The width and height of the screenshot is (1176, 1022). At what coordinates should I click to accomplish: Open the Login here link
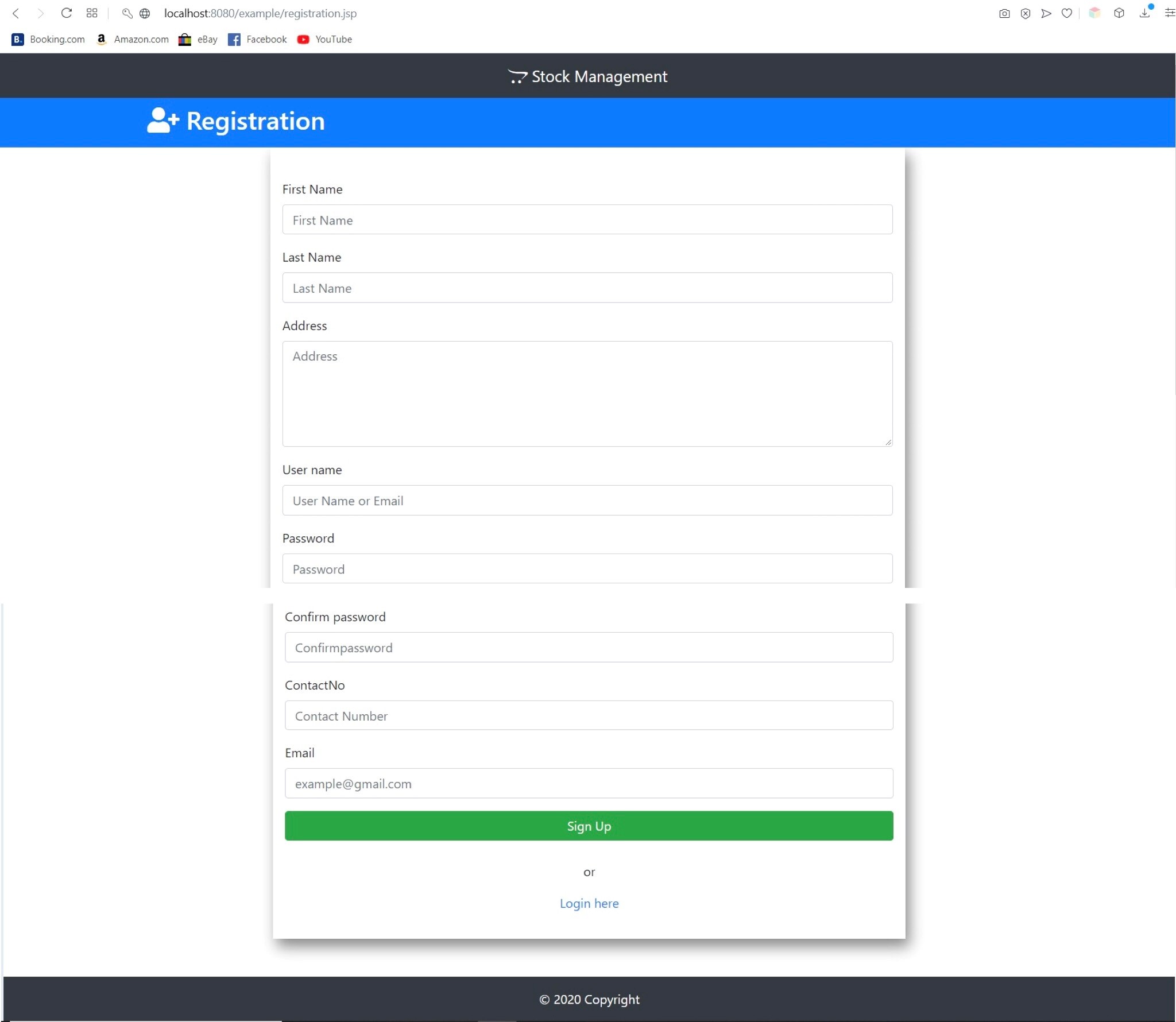click(x=588, y=903)
